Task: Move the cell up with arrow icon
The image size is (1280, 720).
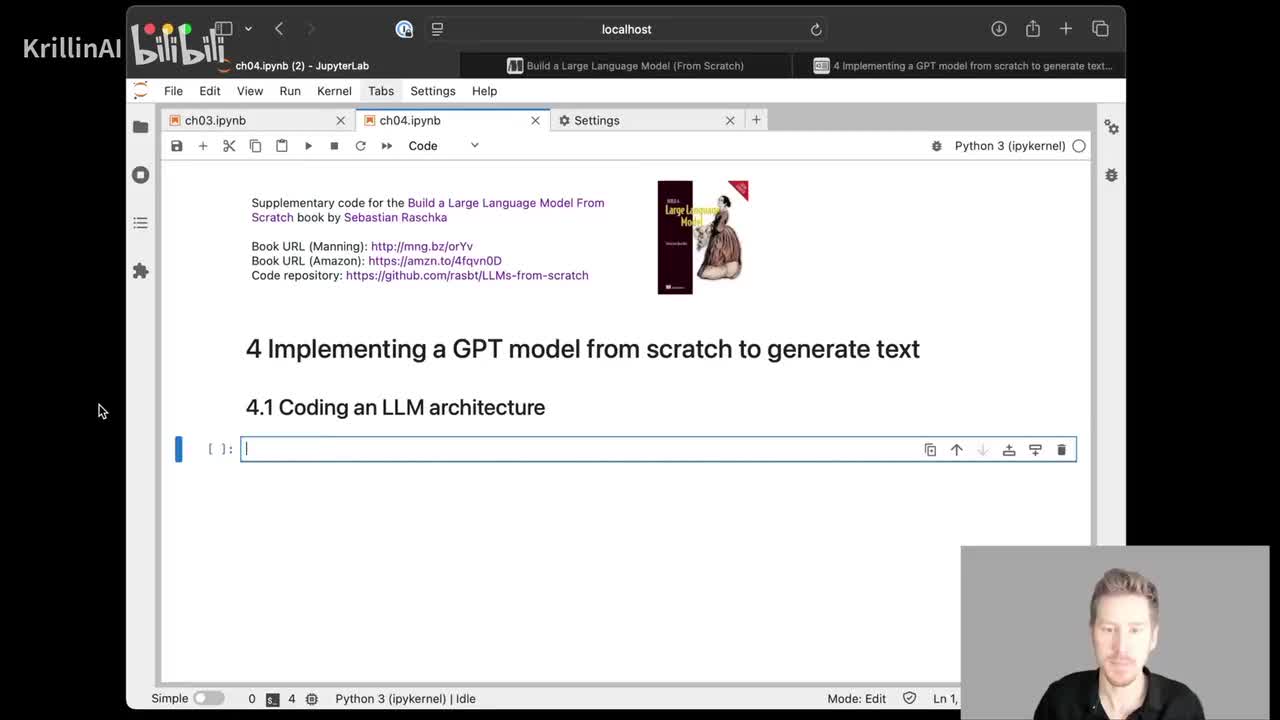Action: [956, 450]
